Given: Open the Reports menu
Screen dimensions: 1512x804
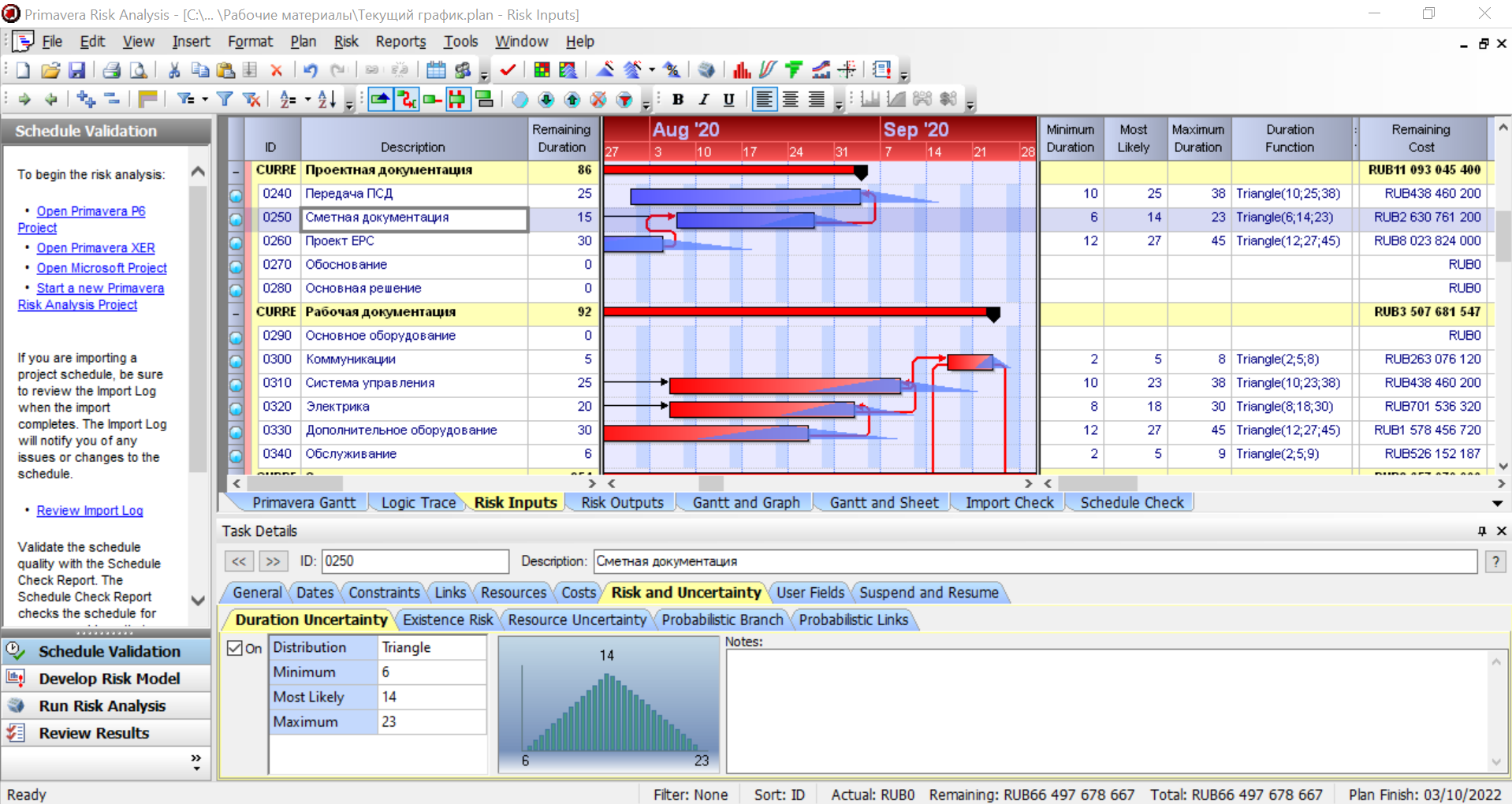Looking at the screenshot, I should point(400,42).
